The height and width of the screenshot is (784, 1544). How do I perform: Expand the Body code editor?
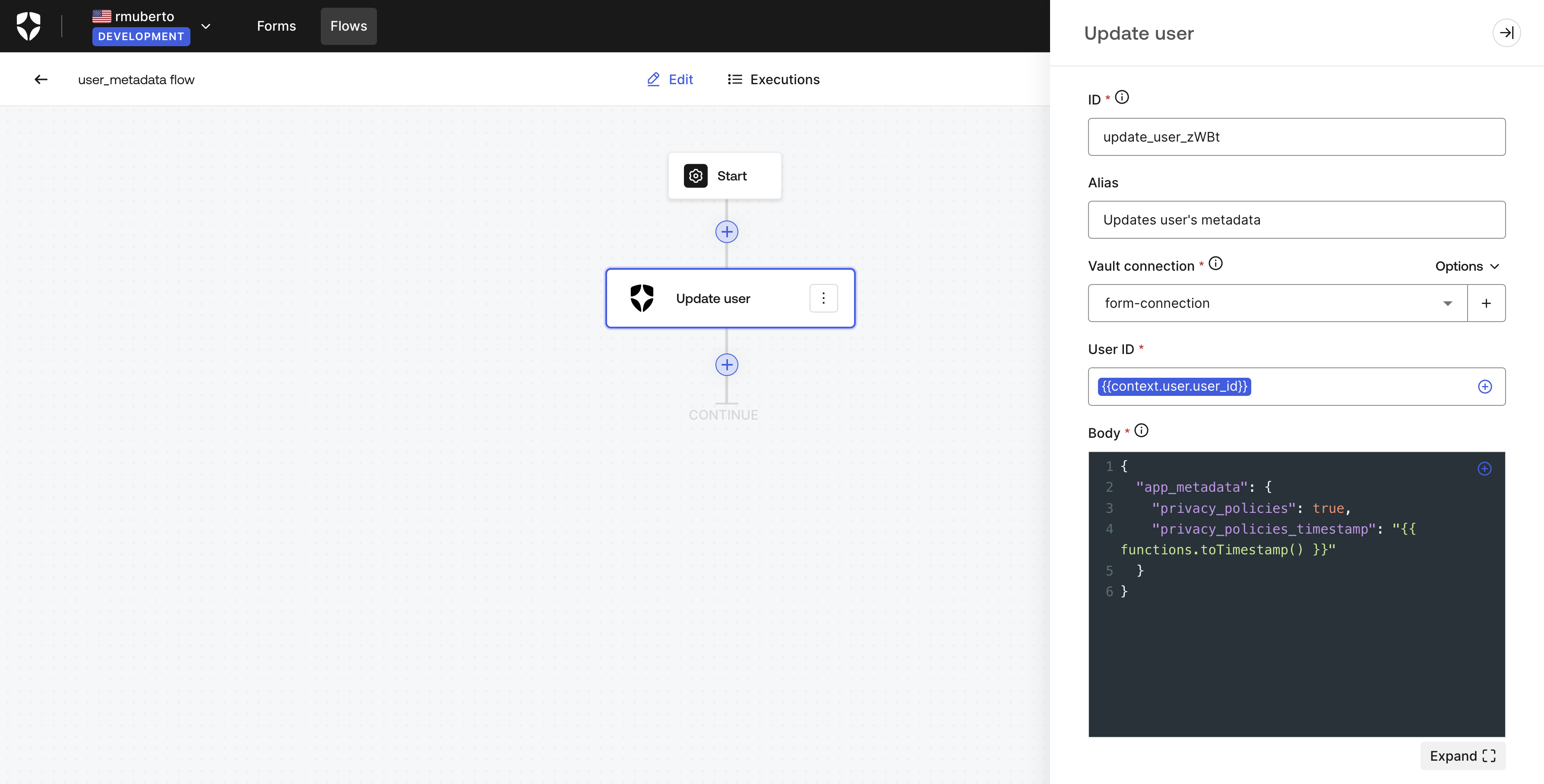pyautogui.click(x=1462, y=756)
